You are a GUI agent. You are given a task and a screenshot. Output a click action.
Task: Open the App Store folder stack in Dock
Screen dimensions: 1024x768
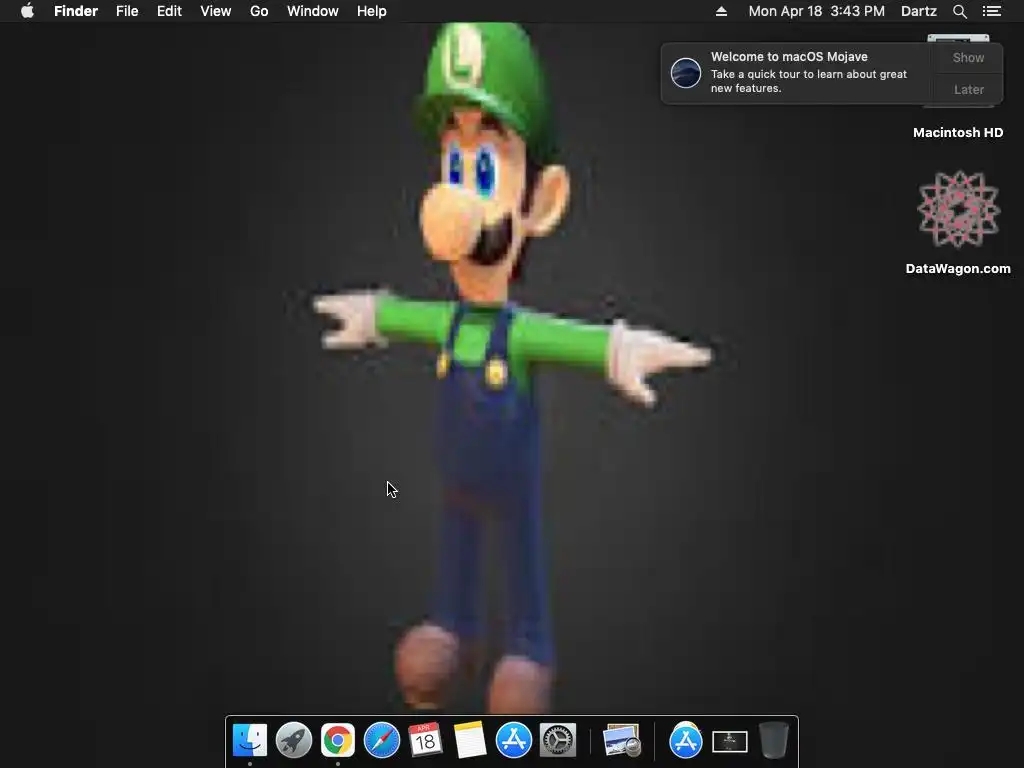(x=685, y=741)
